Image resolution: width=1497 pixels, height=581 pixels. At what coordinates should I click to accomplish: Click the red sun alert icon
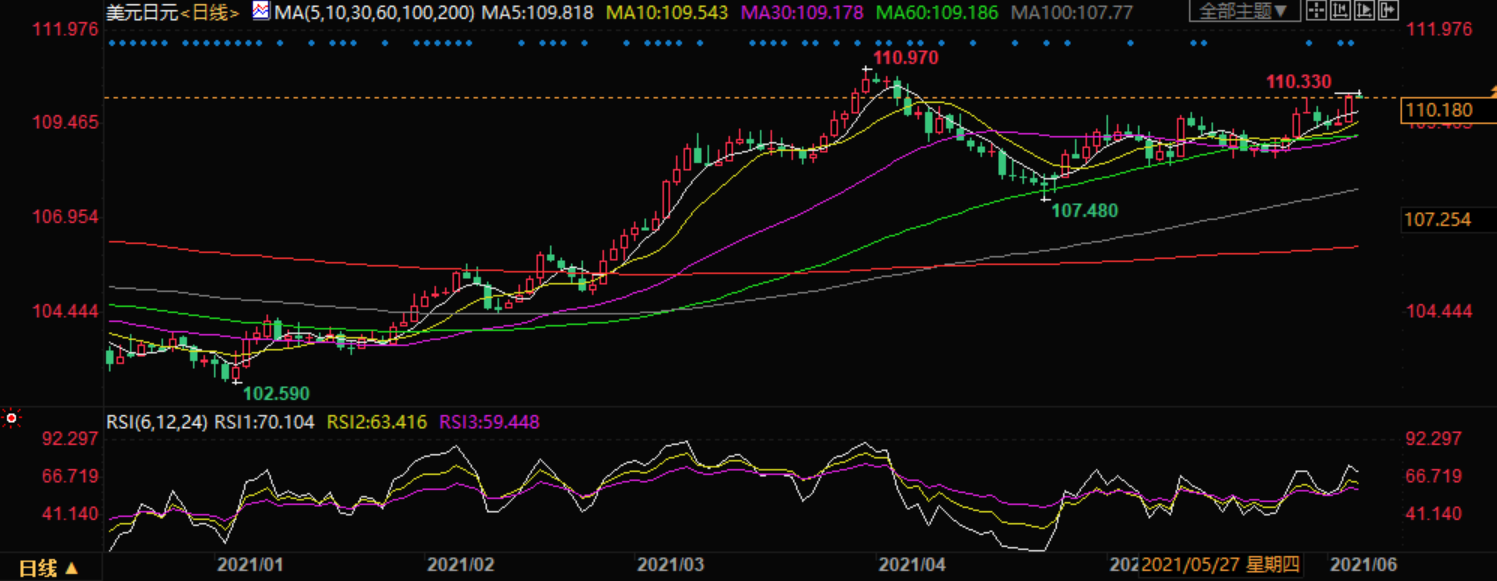pos(11,418)
